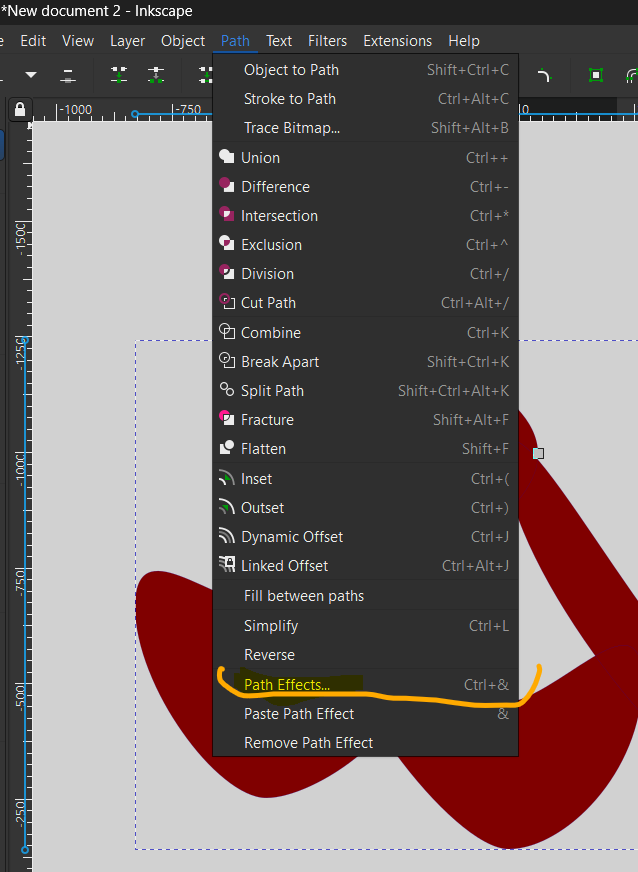Viewport: 638px width, 872px height.
Task: Choose Stroke to Path
Action: click(x=365, y=99)
